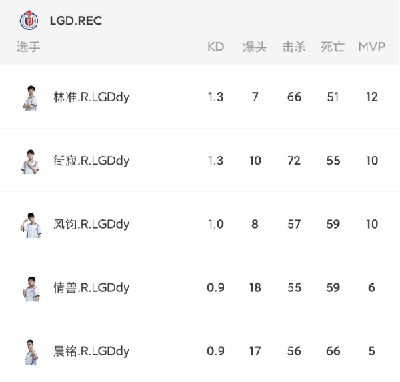The width and height of the screenshot is (400, 382).
Task: Click the avatar of player 风钧.R.LGDdy
Action: (31, 225)
